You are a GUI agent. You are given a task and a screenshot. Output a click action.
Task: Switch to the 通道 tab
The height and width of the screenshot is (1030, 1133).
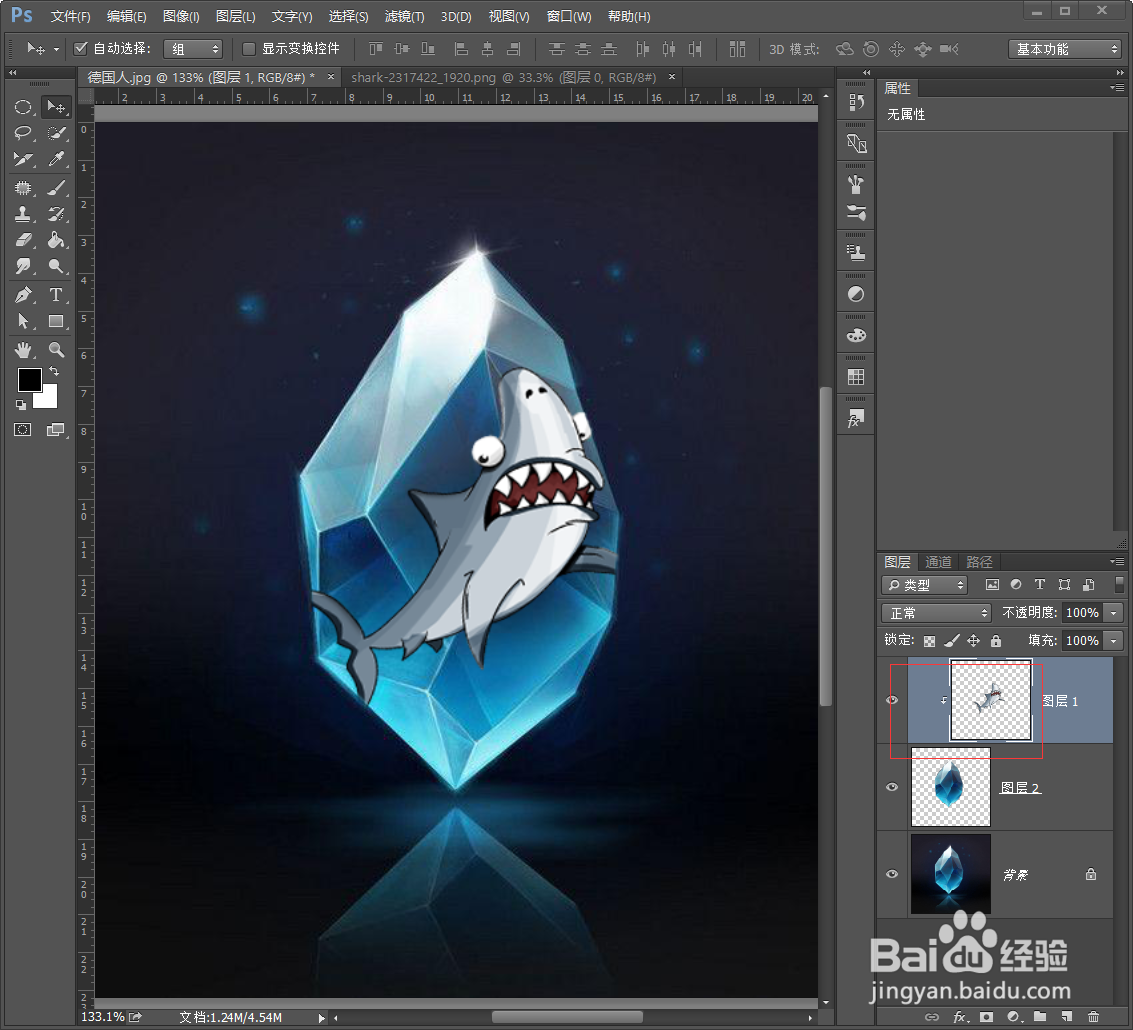tap(938, 562)
